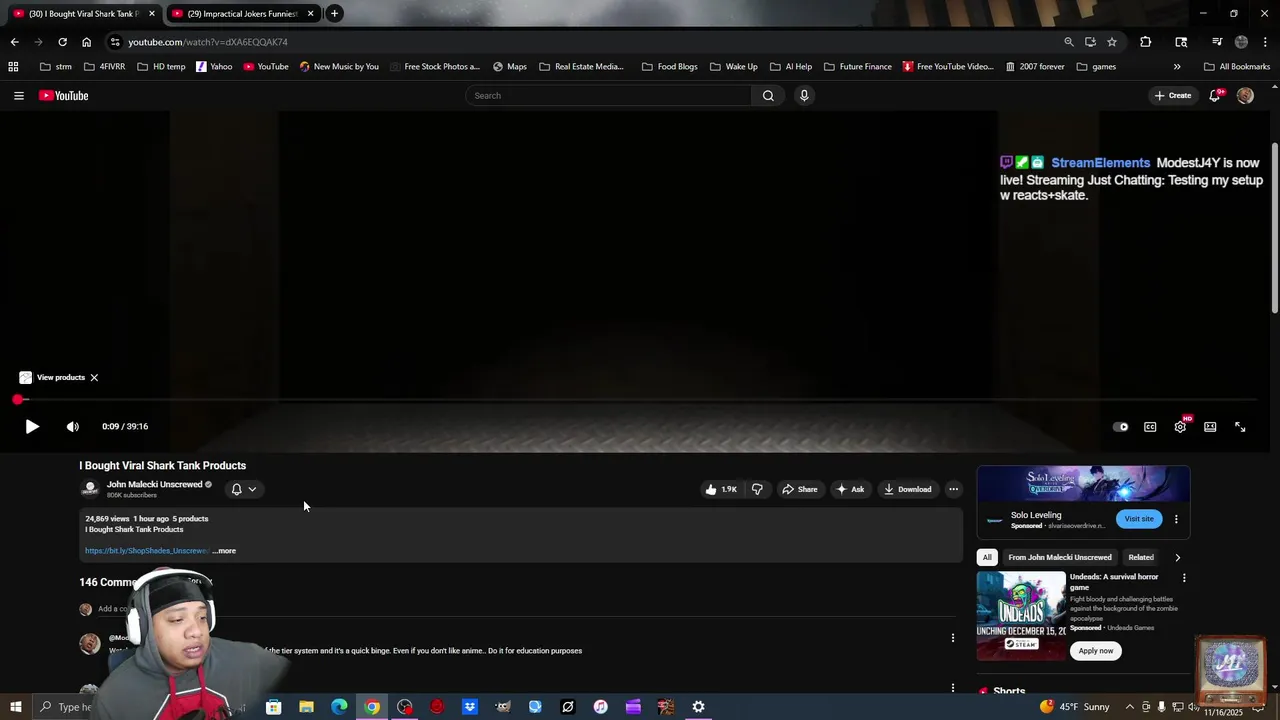
Task: Reload the page
Action: (62, 42)
